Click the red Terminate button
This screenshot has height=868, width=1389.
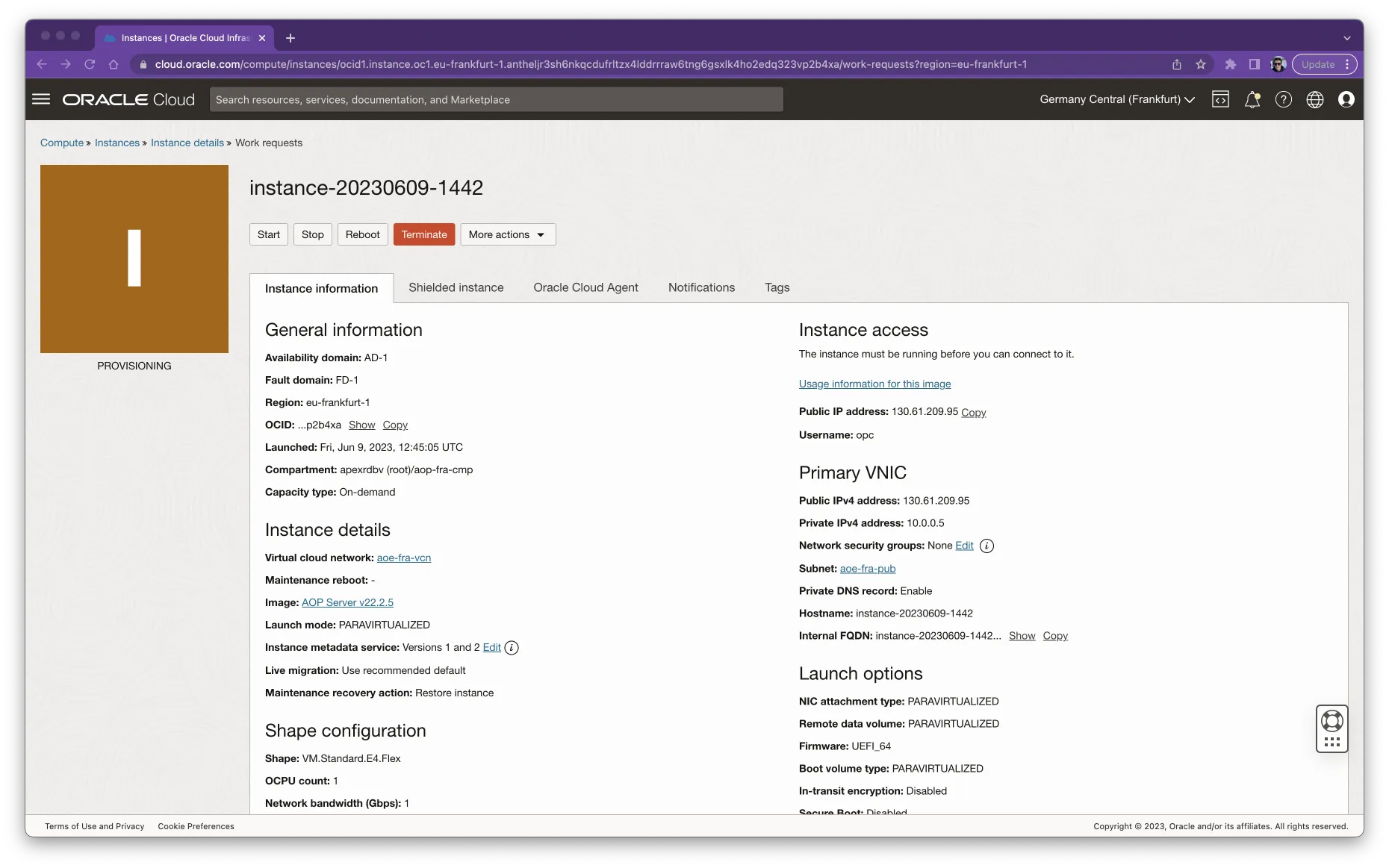coord(424,234)
